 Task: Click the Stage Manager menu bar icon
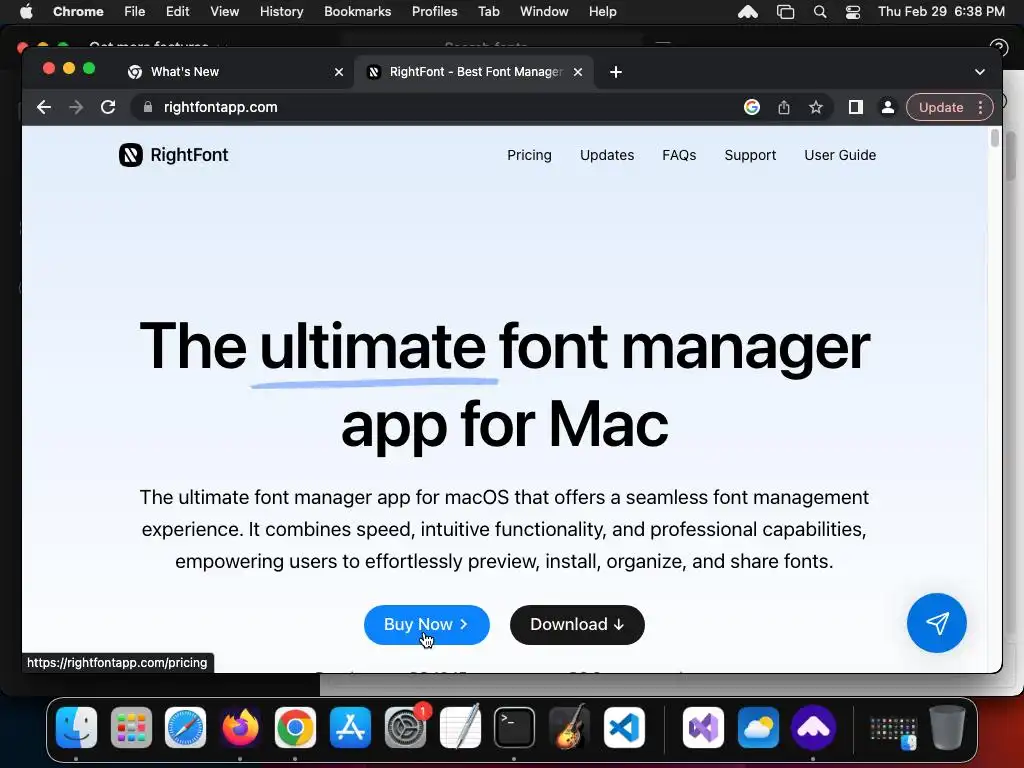786,12
